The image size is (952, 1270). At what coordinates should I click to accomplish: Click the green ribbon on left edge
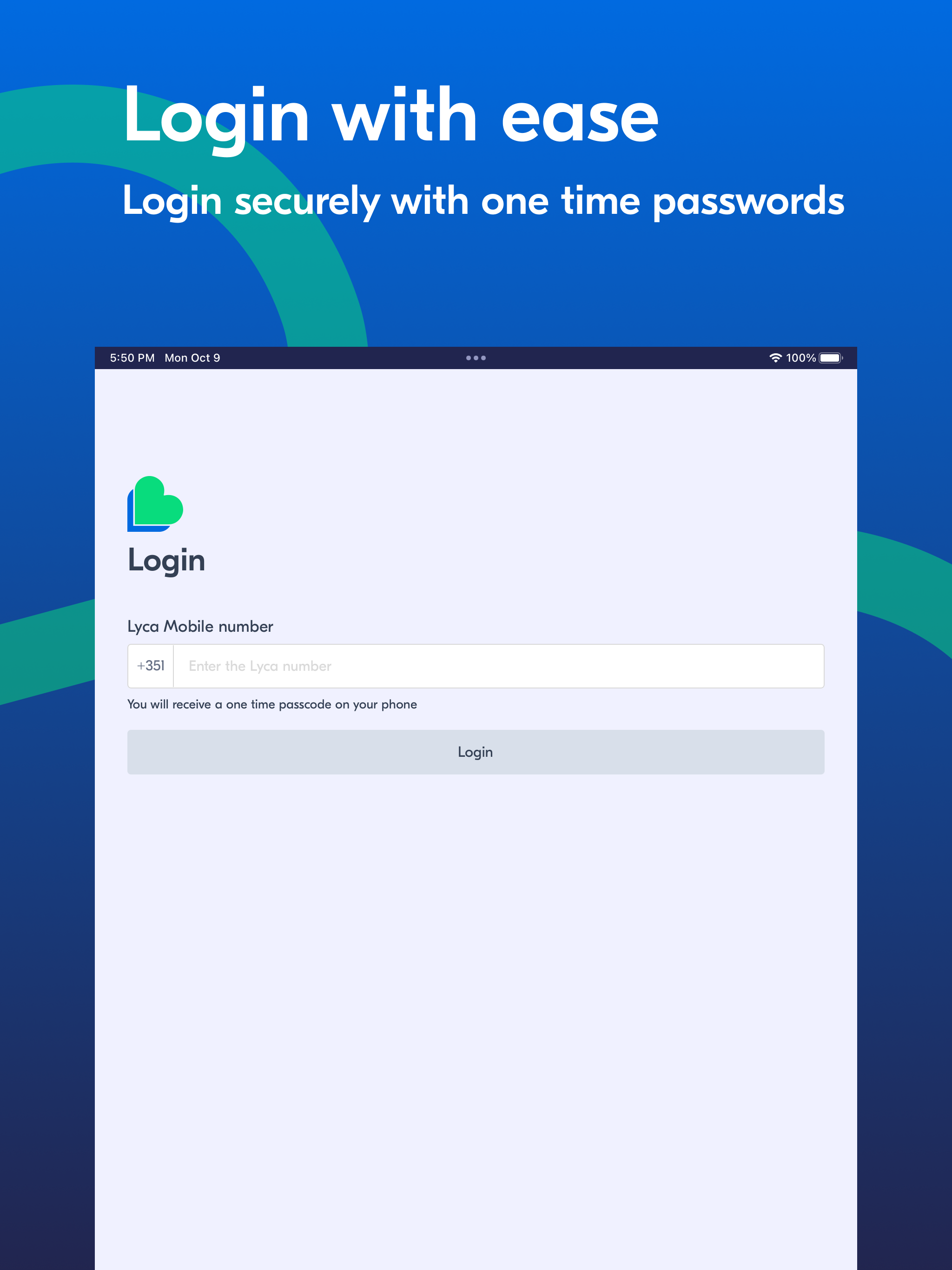pyautogui.click(x=47, y=652)
